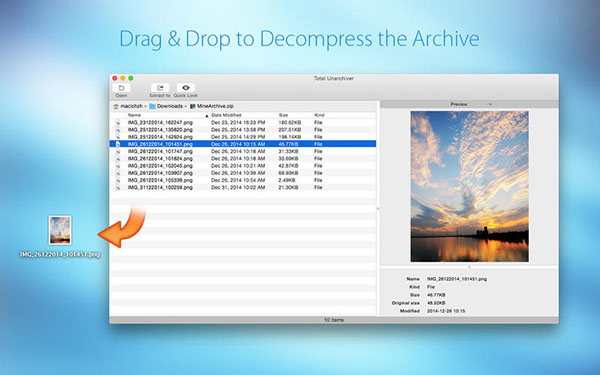Select file IMG_26122014_105339.png
The height and width of the screenshot is (375, 600).
coord(160,180)
